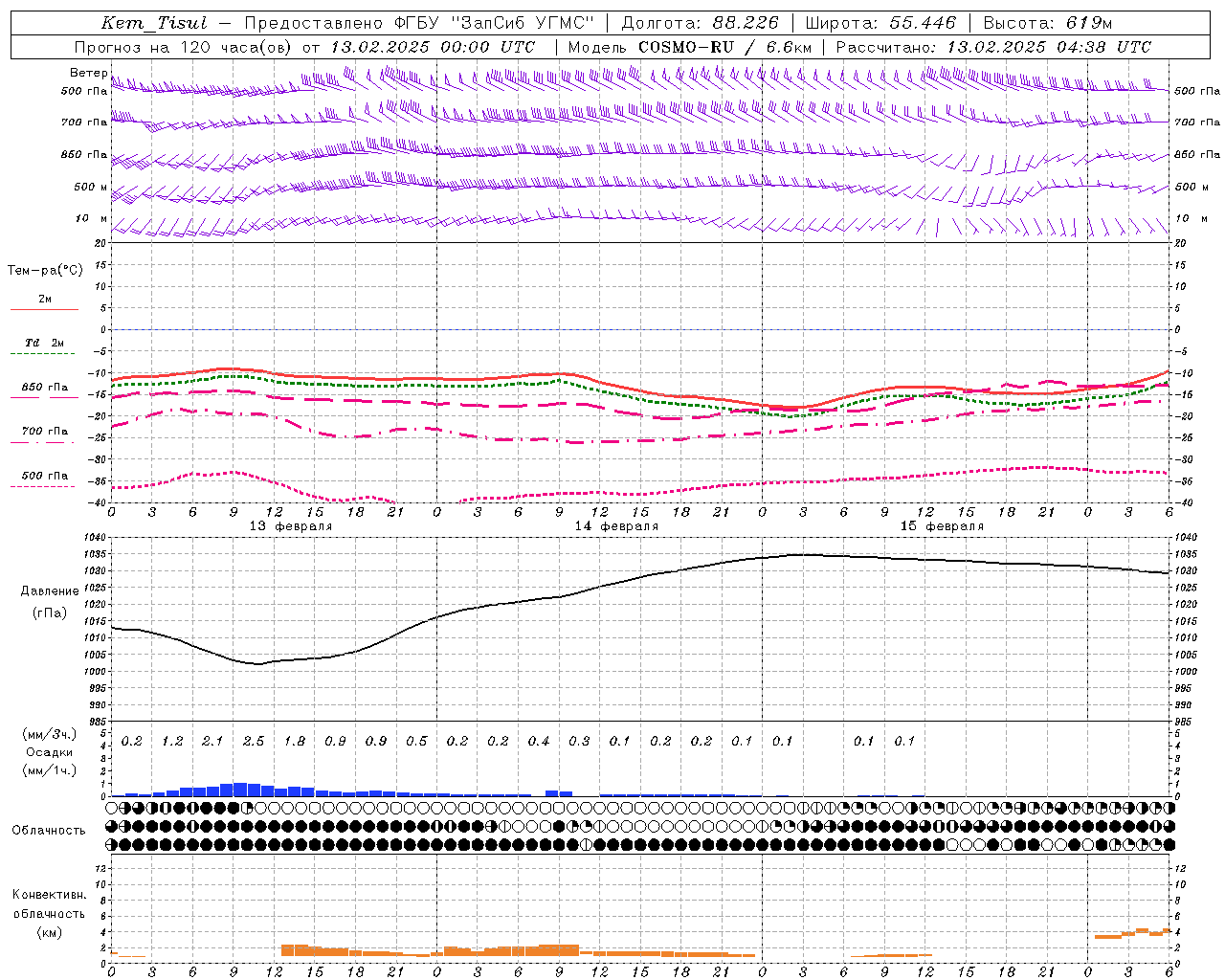Viewport: 1225px width, 980px height.
Task: Click the '(мм/3ч.)' precipitation unit label
Action: [48, 734]
